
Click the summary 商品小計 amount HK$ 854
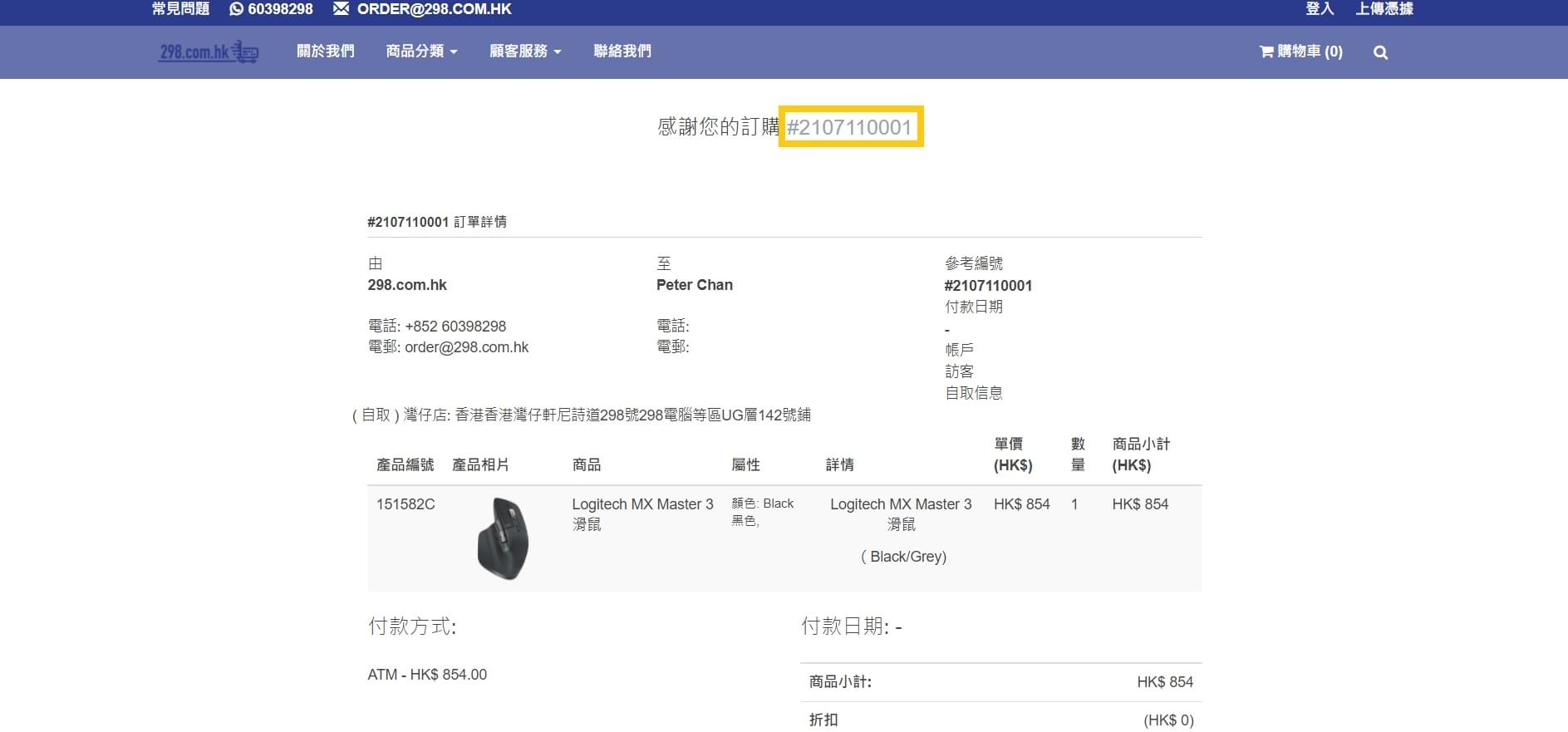tap(1165, 682)
